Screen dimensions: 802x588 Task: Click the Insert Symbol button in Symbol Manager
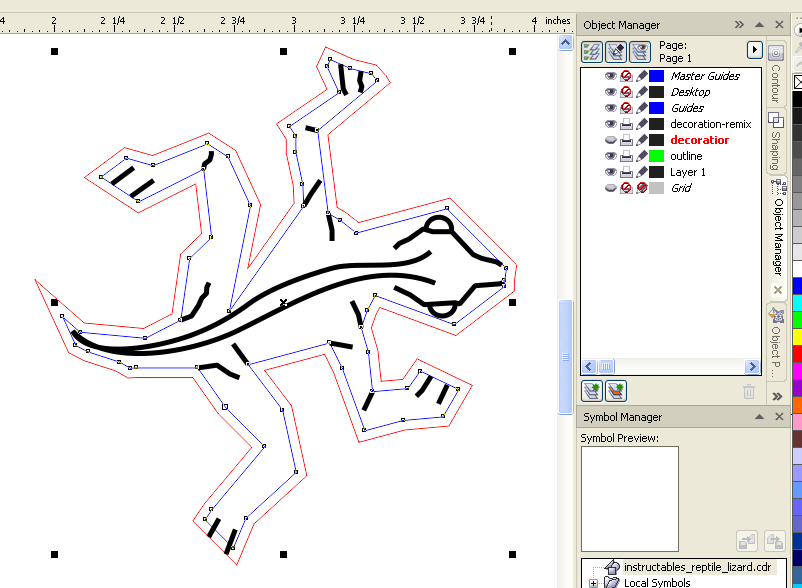(x=747, y=541)
